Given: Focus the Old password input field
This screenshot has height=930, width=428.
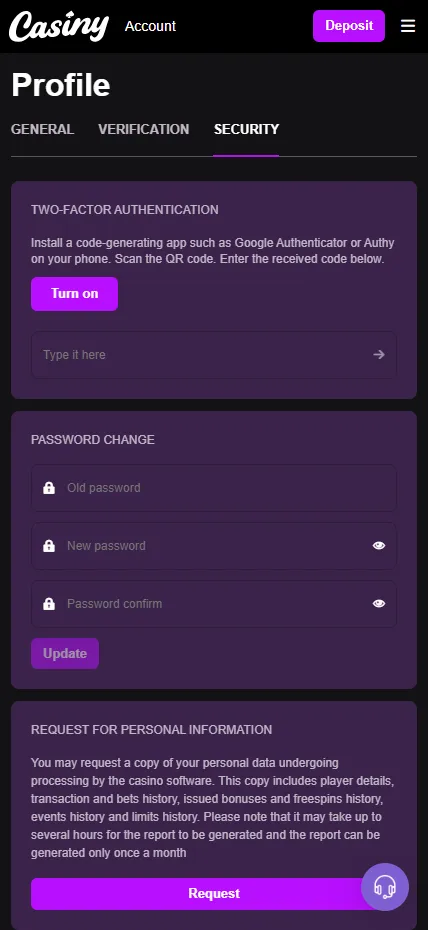Looking at the screenshot, I should click(214, 488).
